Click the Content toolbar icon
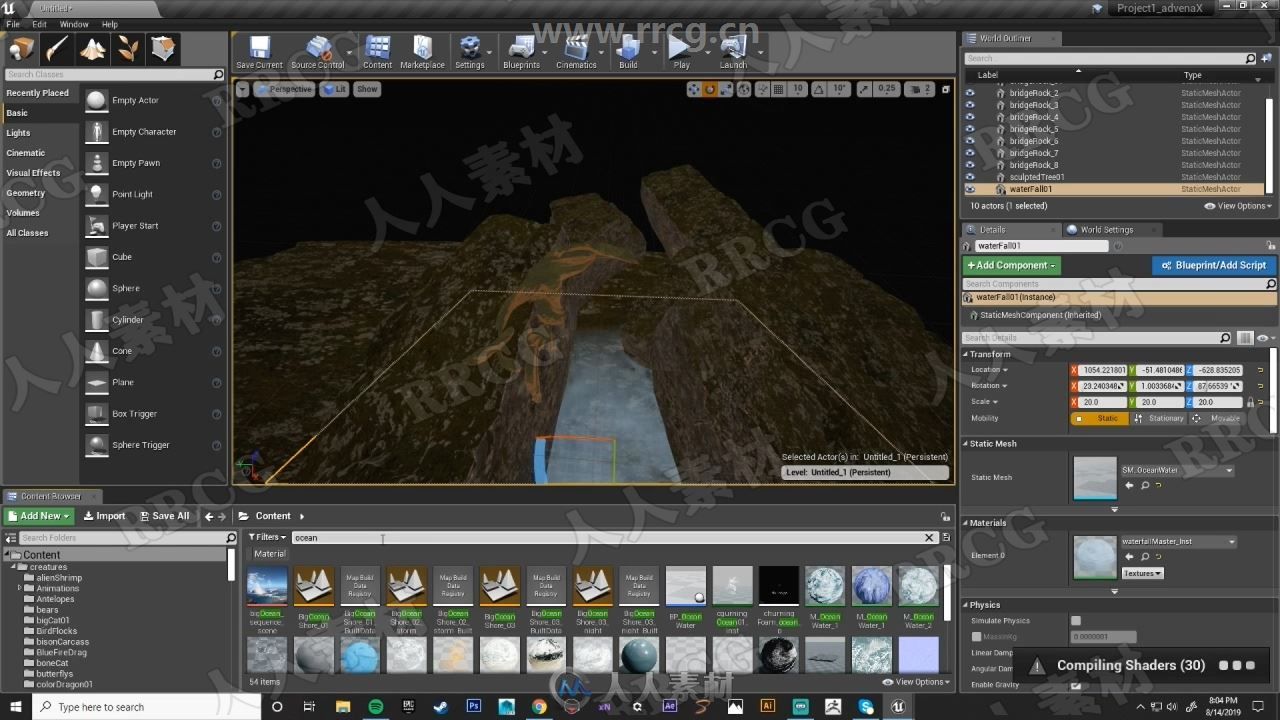The image size is (1280, 720). pyautogui.click(x=377, y=52)
